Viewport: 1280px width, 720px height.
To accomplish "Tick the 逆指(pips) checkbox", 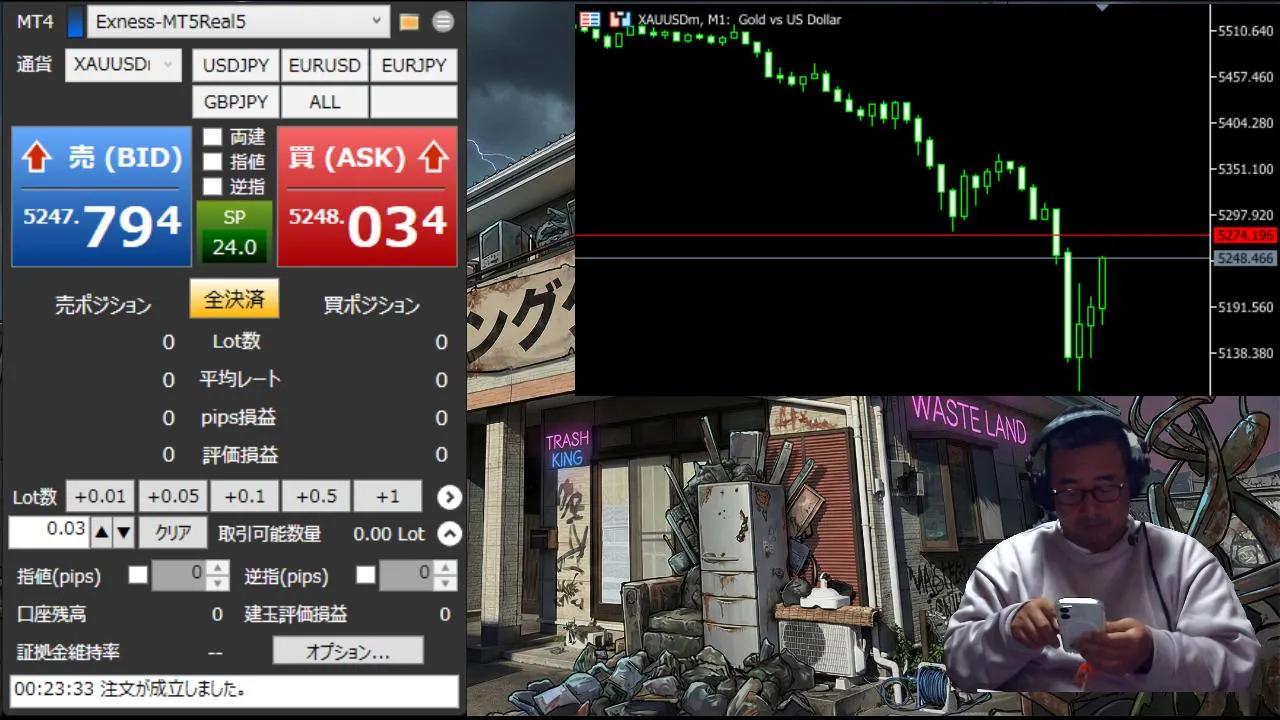I will coord(366,575).
